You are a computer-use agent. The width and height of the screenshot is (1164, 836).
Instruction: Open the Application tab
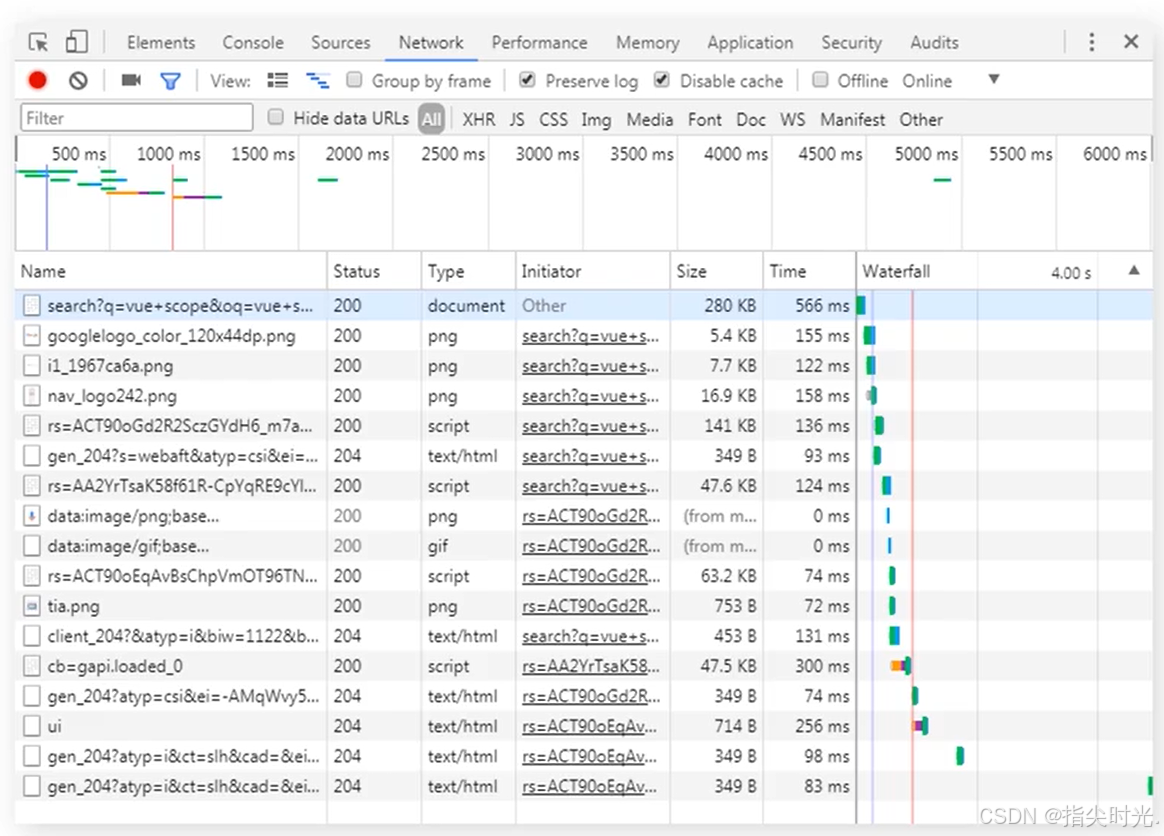[751, 43]
